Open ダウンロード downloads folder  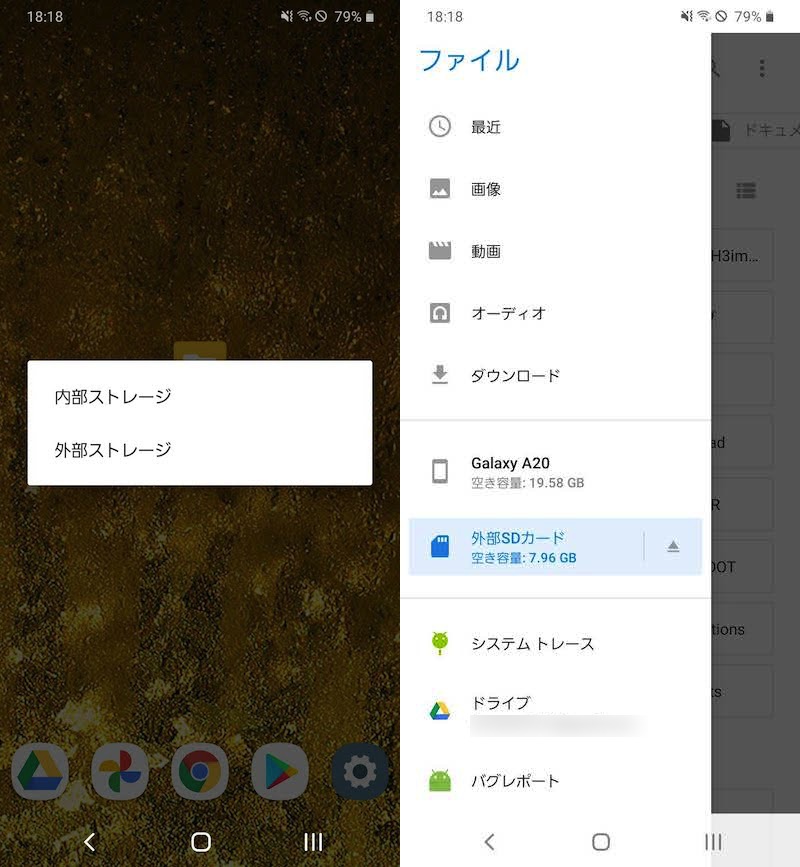[515, 376]
